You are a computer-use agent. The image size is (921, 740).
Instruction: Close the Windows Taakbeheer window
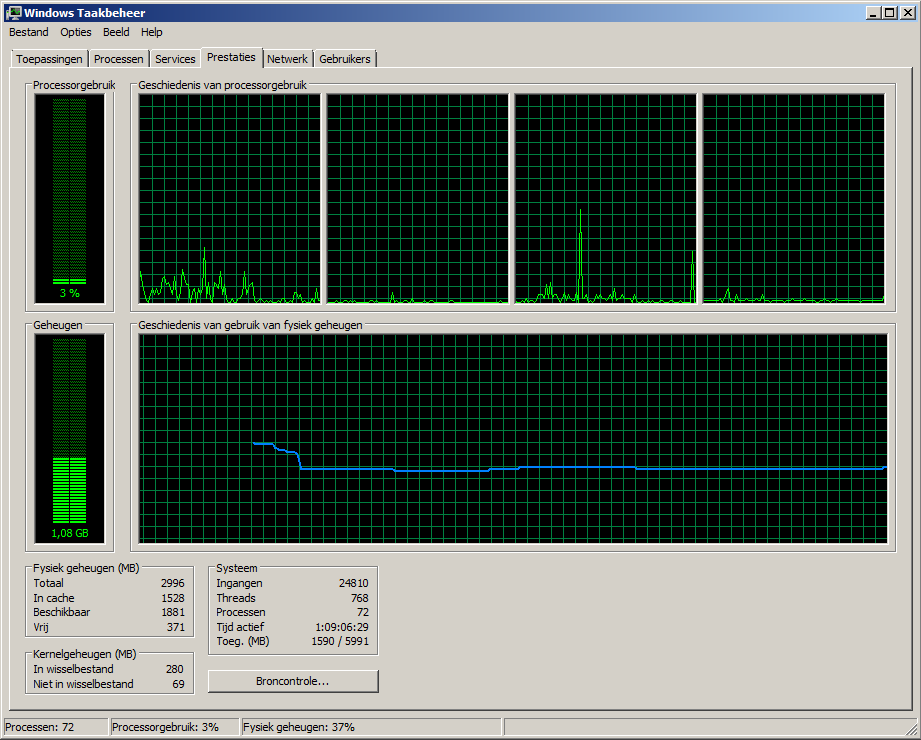coord(907,12)
